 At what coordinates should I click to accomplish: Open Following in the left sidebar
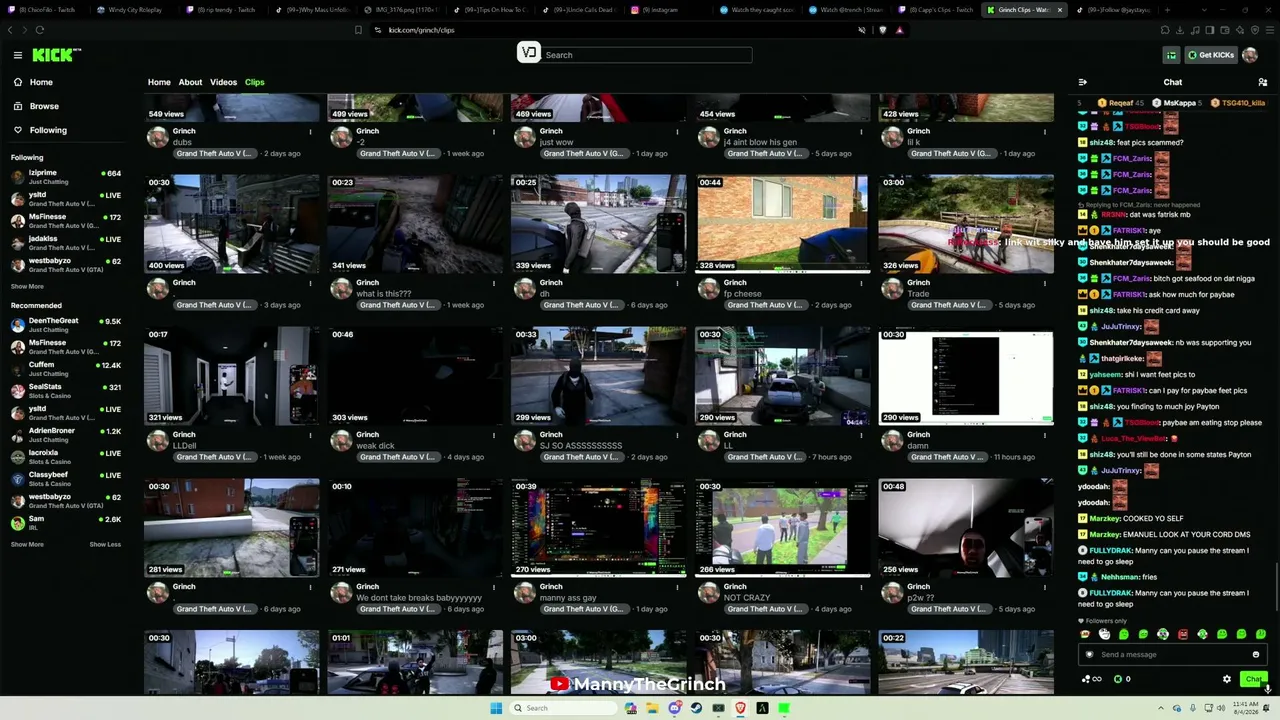click(x=48, y=130)
